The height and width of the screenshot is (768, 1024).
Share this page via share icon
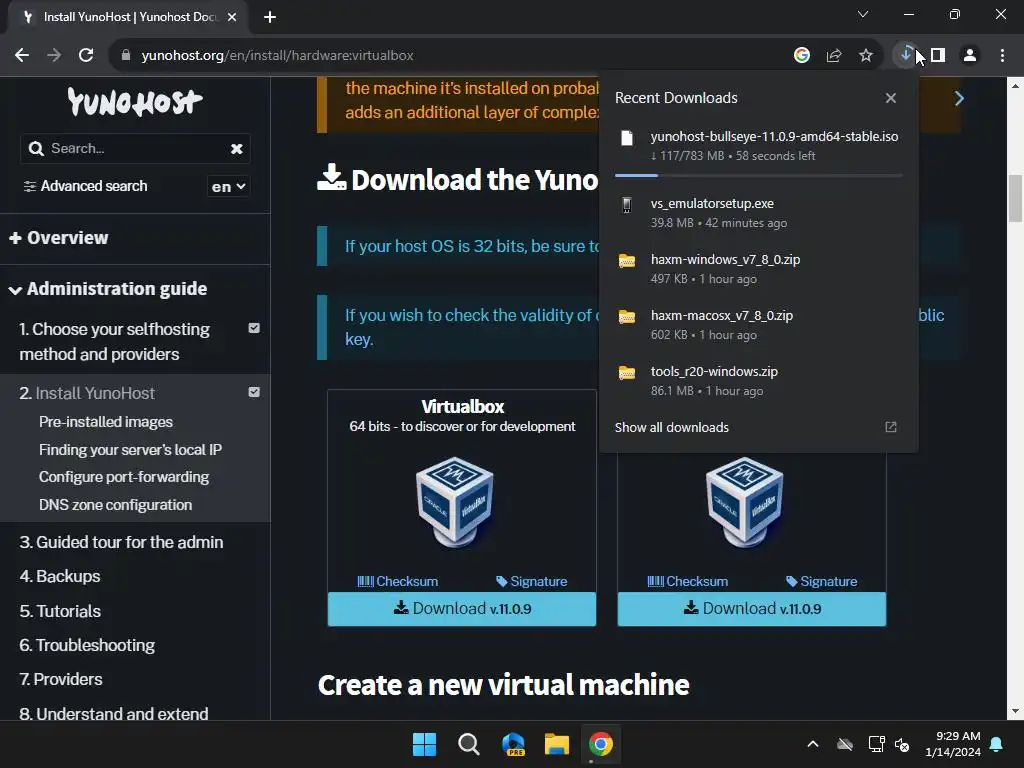(x=834, y=56)
